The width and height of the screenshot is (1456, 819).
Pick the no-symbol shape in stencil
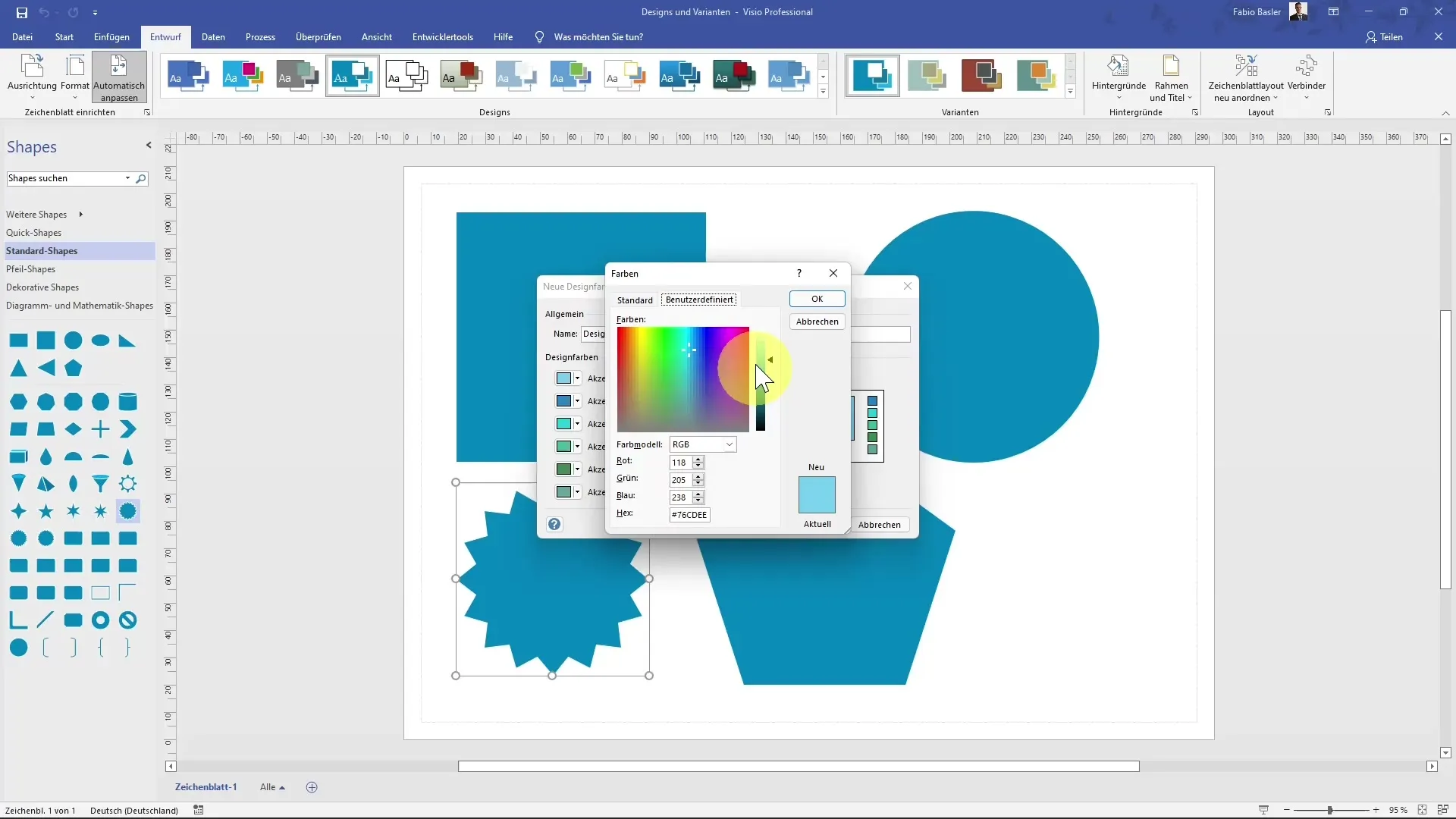[128, 620]
